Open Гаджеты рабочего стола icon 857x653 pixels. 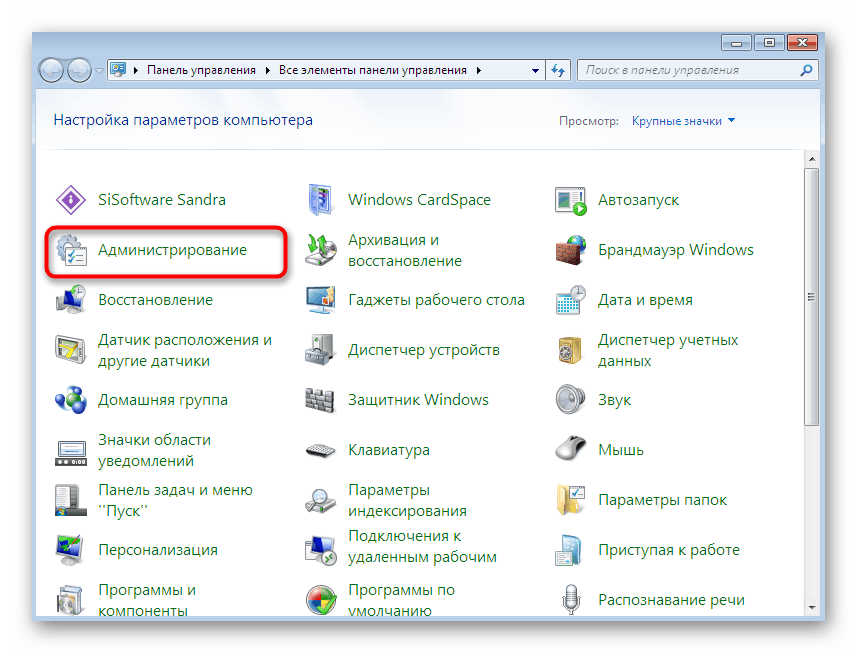coord(321,300)
